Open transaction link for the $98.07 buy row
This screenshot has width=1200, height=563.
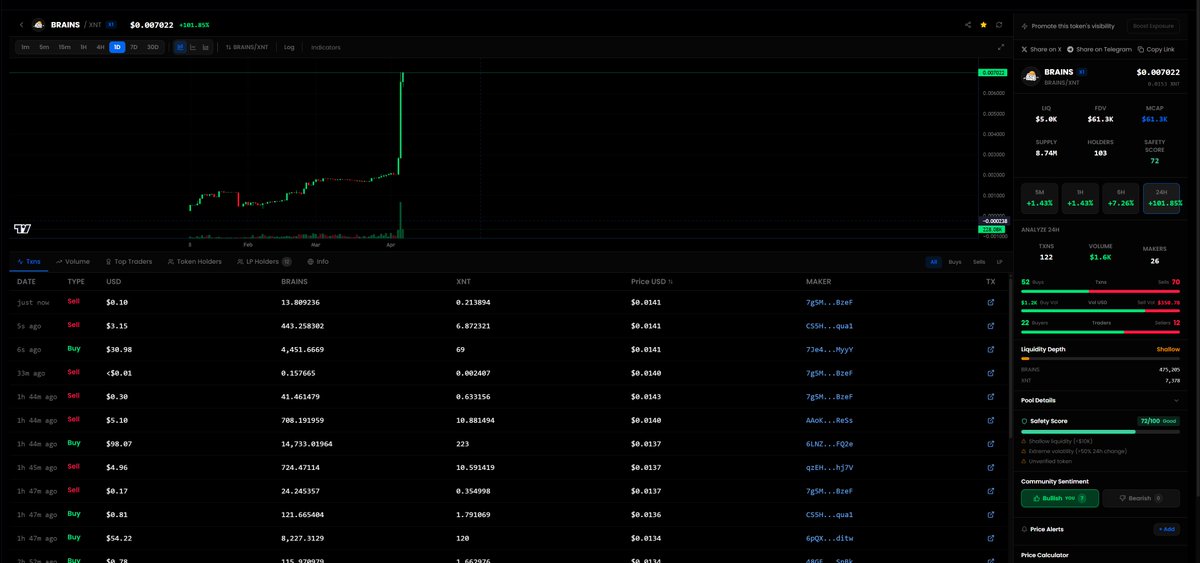tap(990, 443)
